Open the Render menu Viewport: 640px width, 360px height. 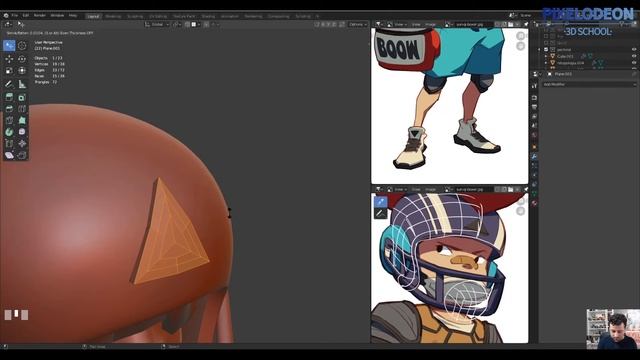tap(40, 16)
